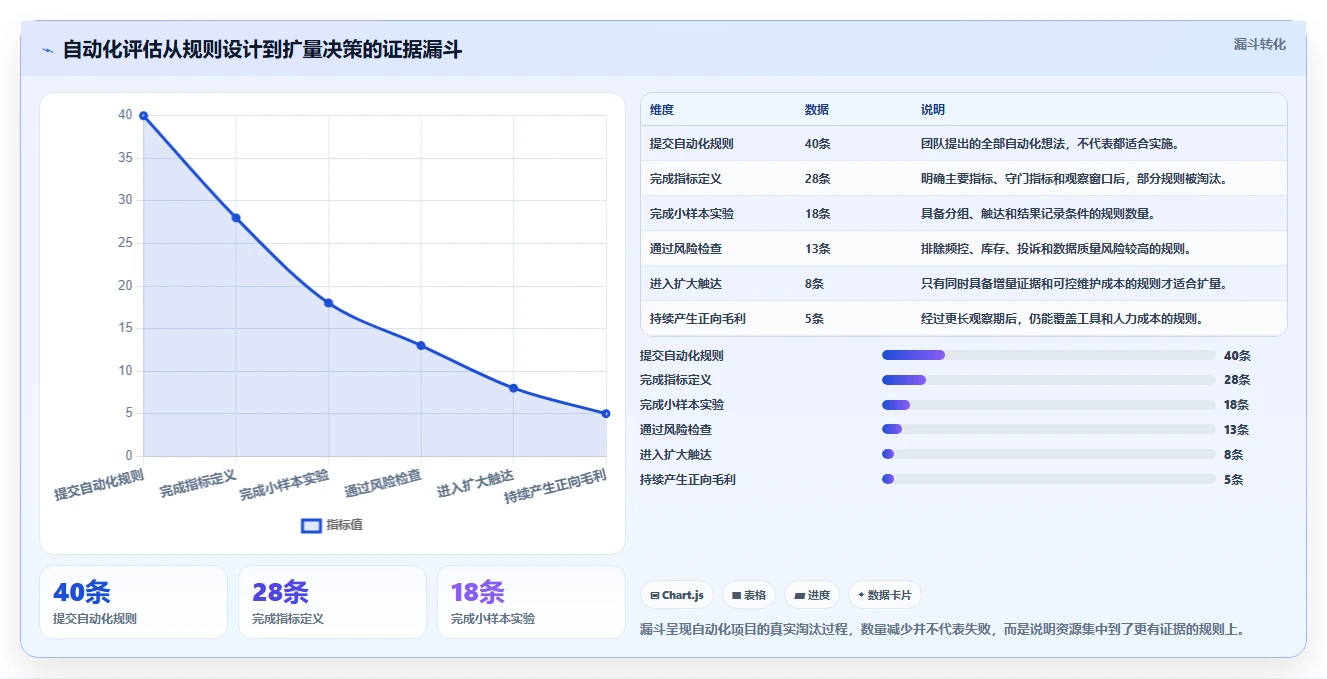This screenshot has width=1327, height=679.
Task: Click the lightning icon beside the title
Action: (47, 50)
